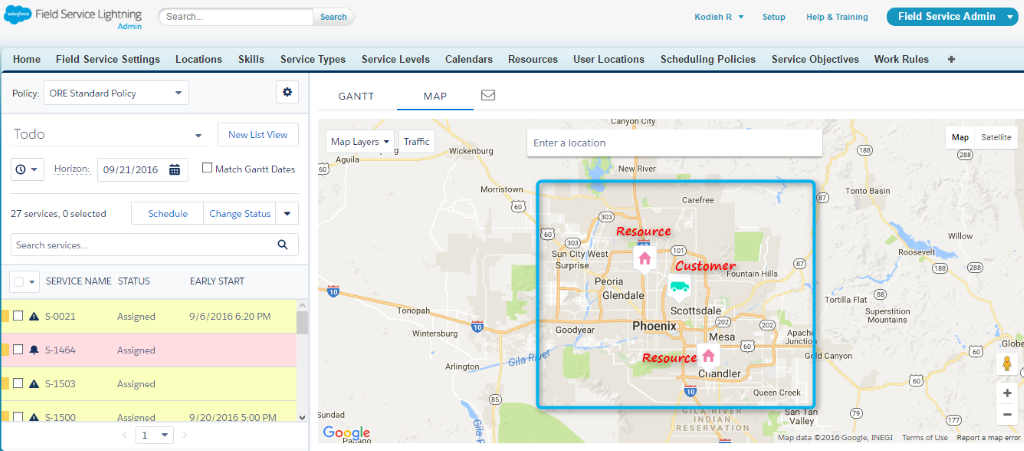The image size is (1024, 451).
Task: Open the Horizon date calendar picker icon
Action: pos(174,169)
